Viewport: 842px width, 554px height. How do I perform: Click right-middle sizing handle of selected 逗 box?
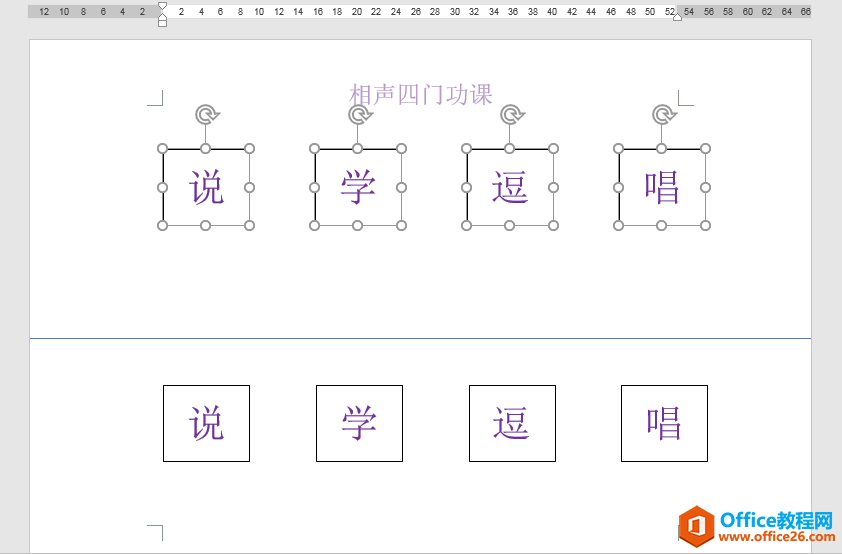point(553,187)
